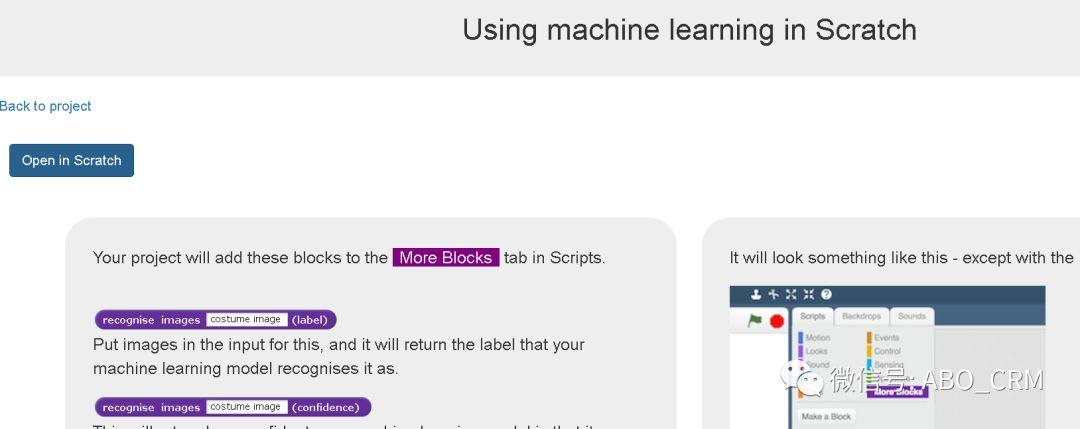Image resolution: width=1080 pixels, height=429 pixels.
Task: Click the costume image input in label block
Action: tap(247, 320)
